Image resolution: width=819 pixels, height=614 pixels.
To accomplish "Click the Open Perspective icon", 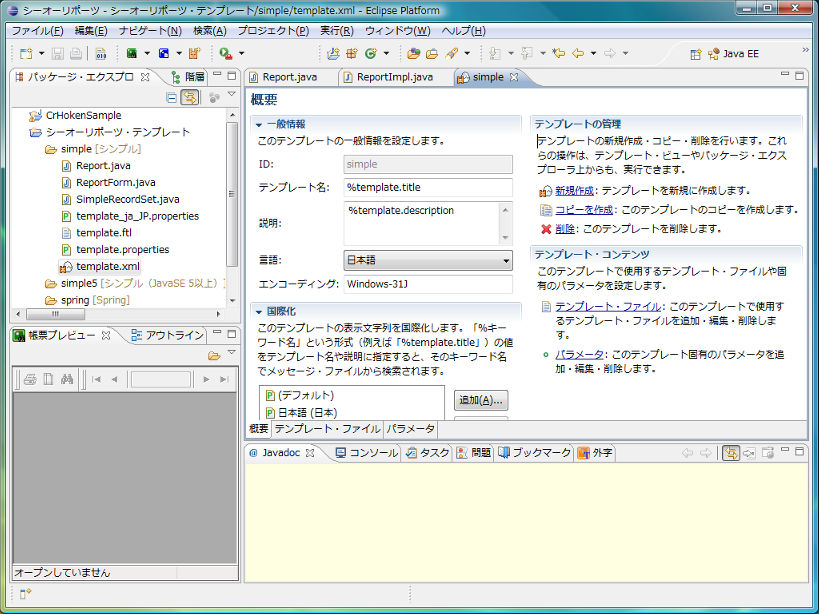I will tap(696, 54).
